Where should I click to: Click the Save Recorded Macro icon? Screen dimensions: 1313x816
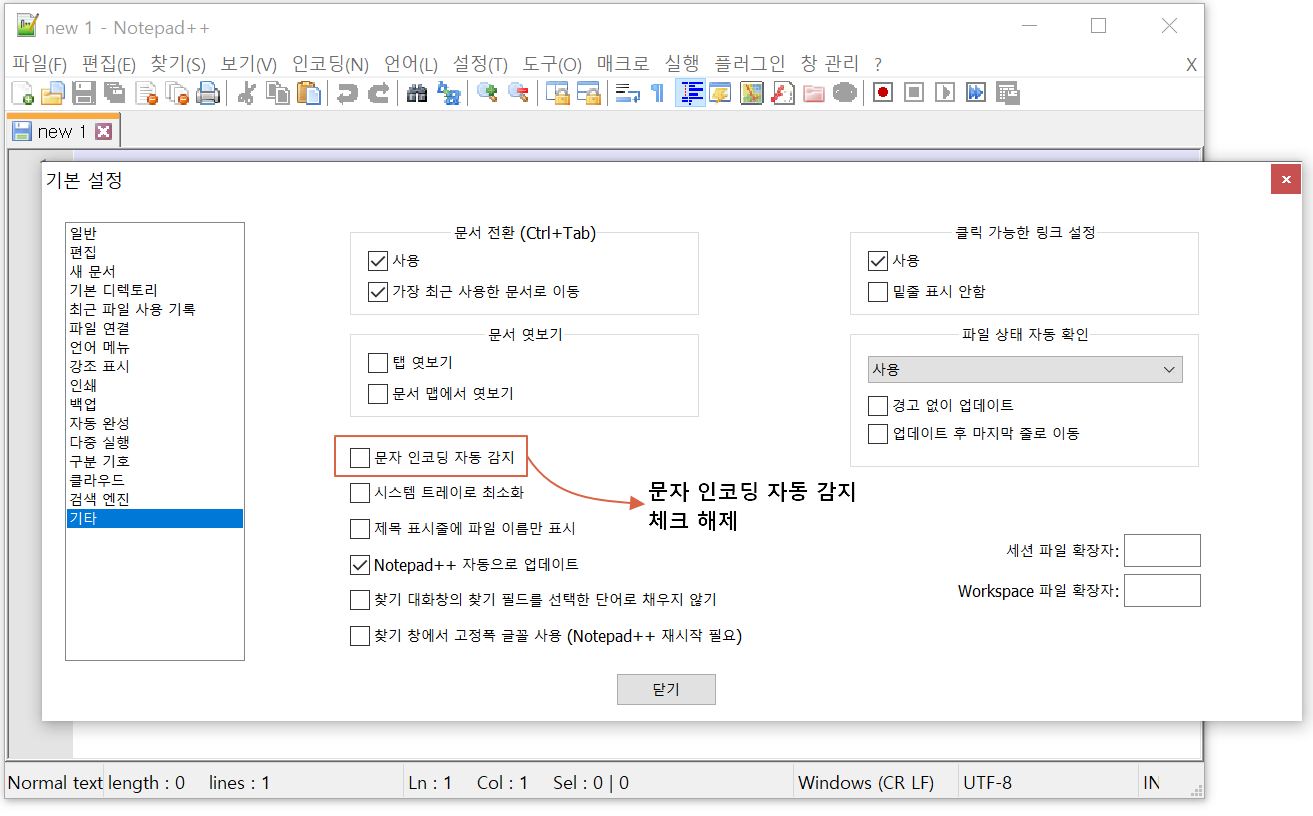pos(1007,94)
